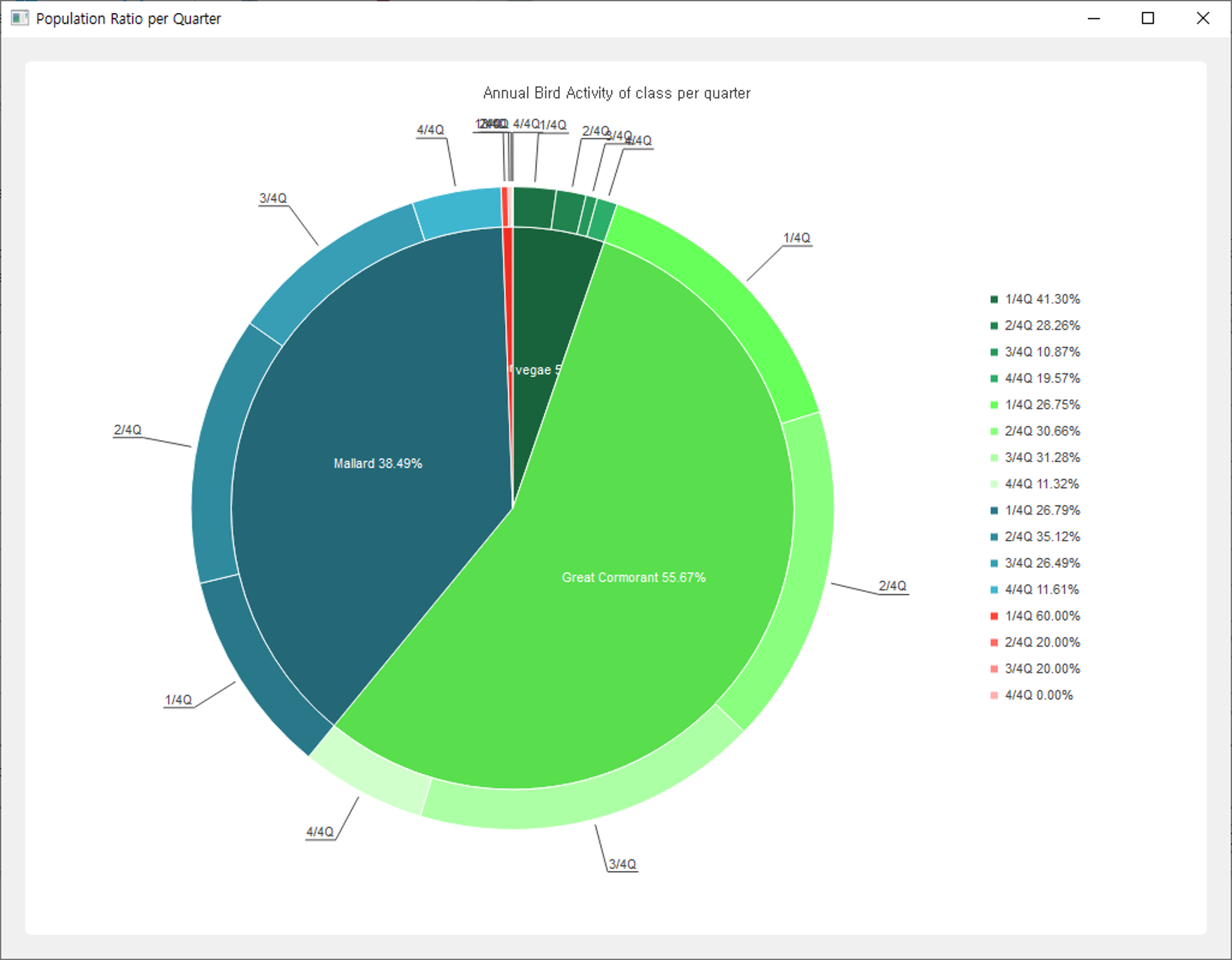Click the 4/4Q 0.00% legend entry

coord(1038,695)
